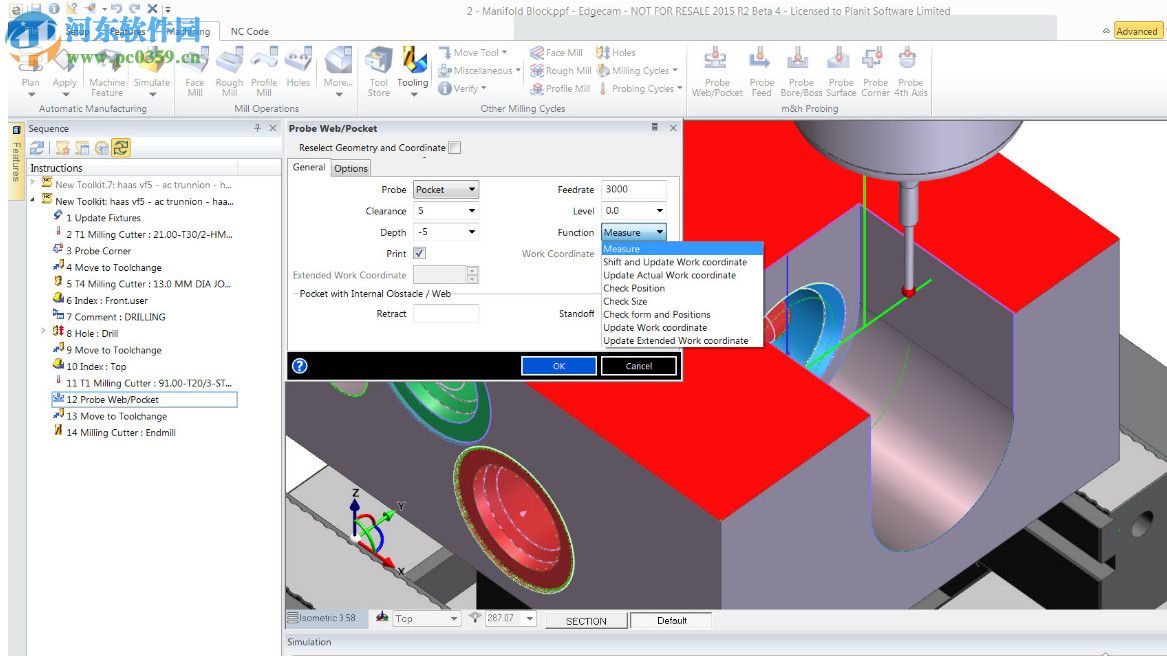Choose Check Position option
The image size is (1167, 656).
click(634, 288)
